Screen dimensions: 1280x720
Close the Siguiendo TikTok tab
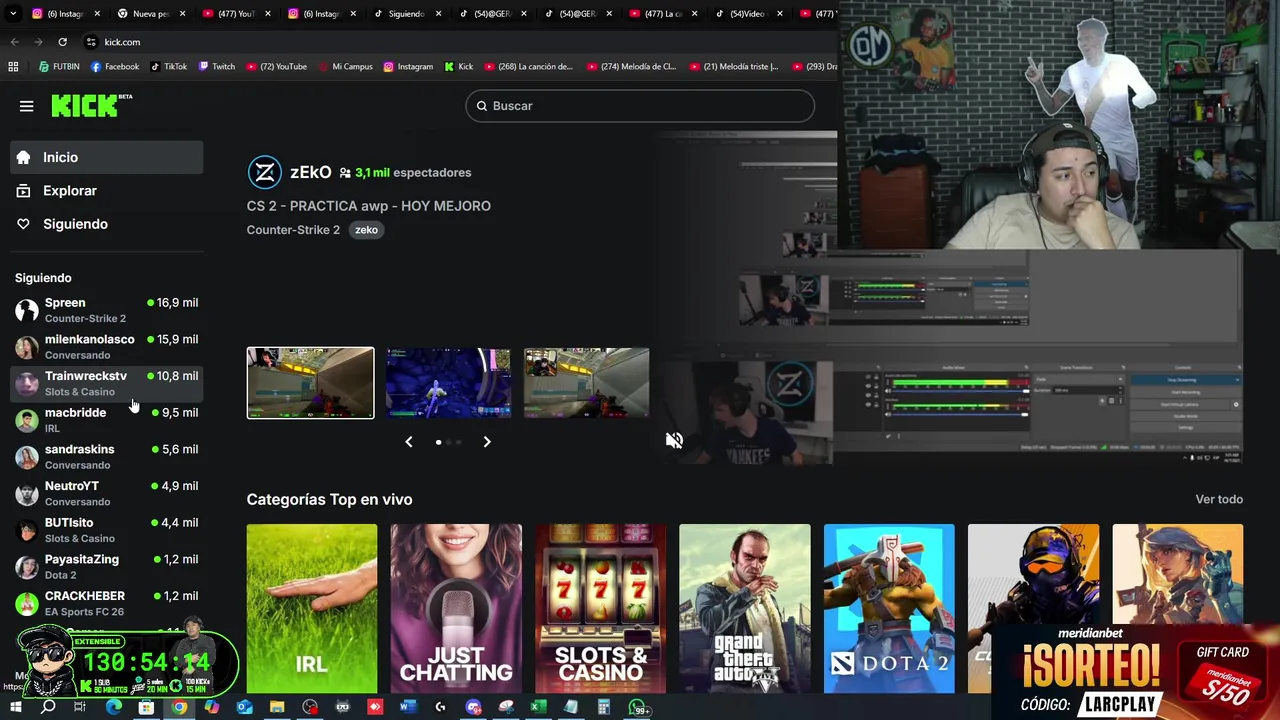[x=438, y=14]
